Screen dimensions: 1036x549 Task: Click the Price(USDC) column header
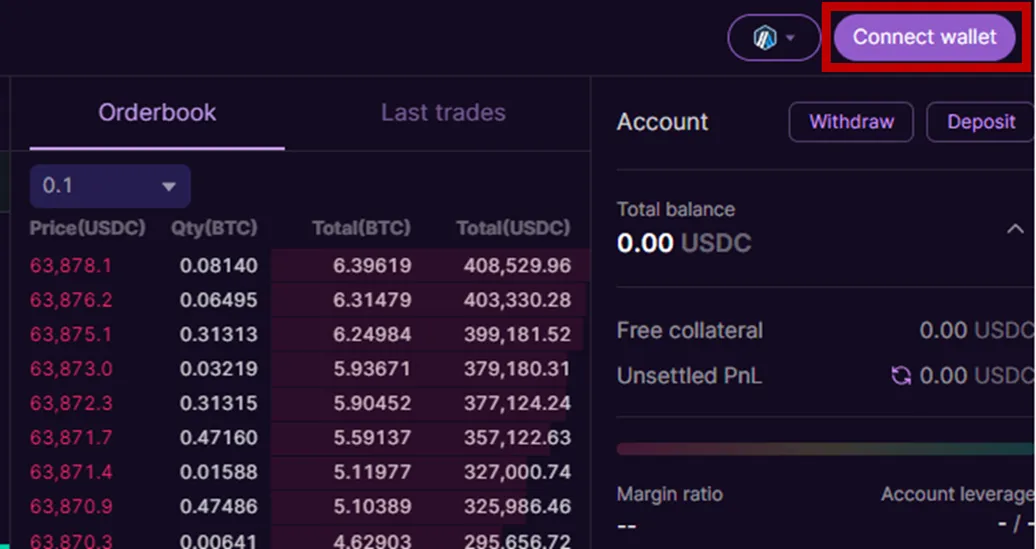tap(87, 229)
